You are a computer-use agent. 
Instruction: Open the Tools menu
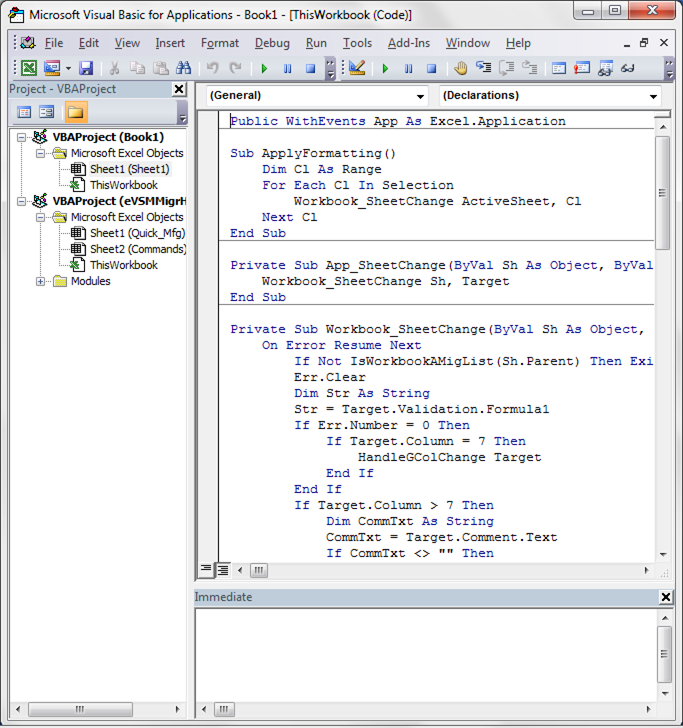(357, 43)
